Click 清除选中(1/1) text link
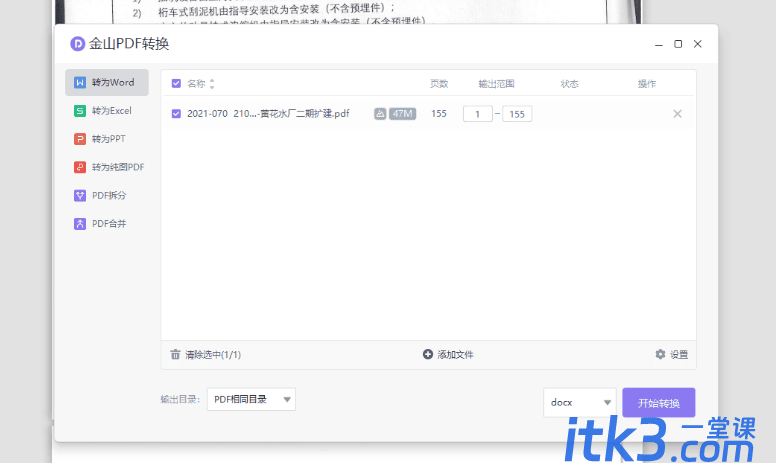 (213, 355)
